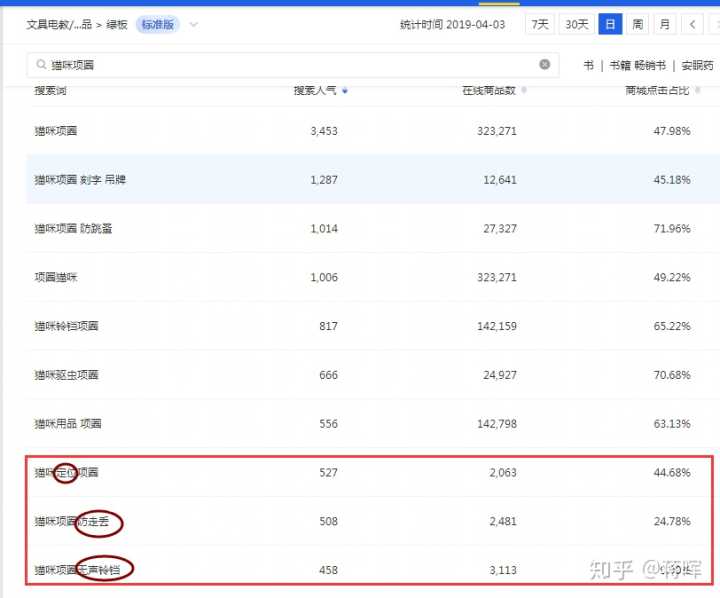Screen dimensions: 720x598
Task: Switch to the 7天 time range
Action: 539,25
